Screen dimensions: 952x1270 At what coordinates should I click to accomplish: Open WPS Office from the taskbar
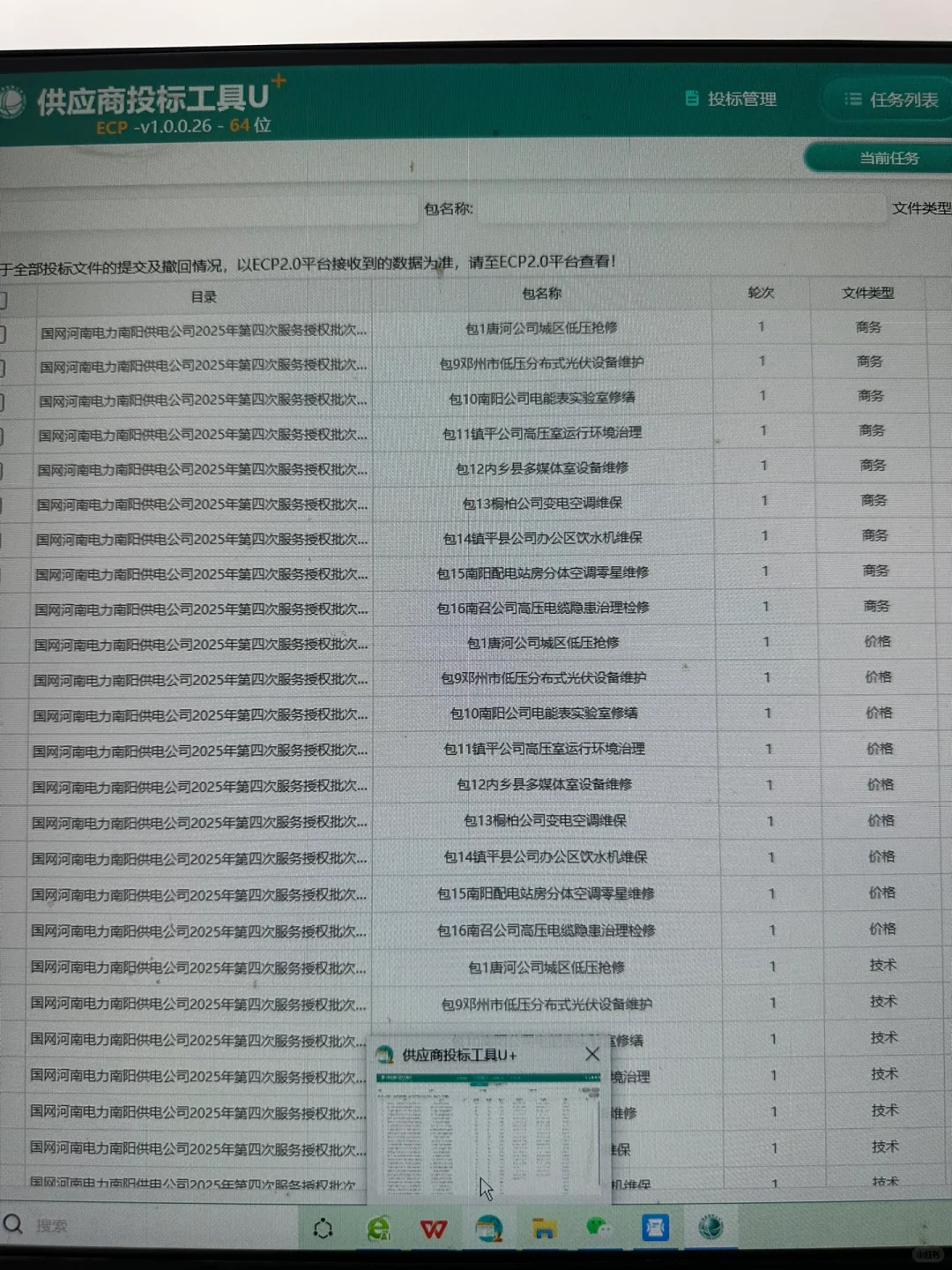(x=434, y=1228)
